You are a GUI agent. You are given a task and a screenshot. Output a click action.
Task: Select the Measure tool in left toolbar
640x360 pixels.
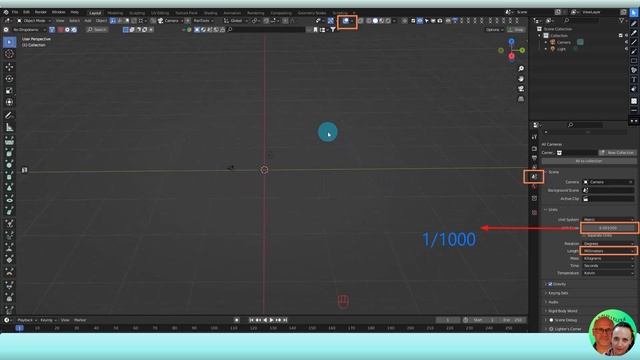point(9,127)
